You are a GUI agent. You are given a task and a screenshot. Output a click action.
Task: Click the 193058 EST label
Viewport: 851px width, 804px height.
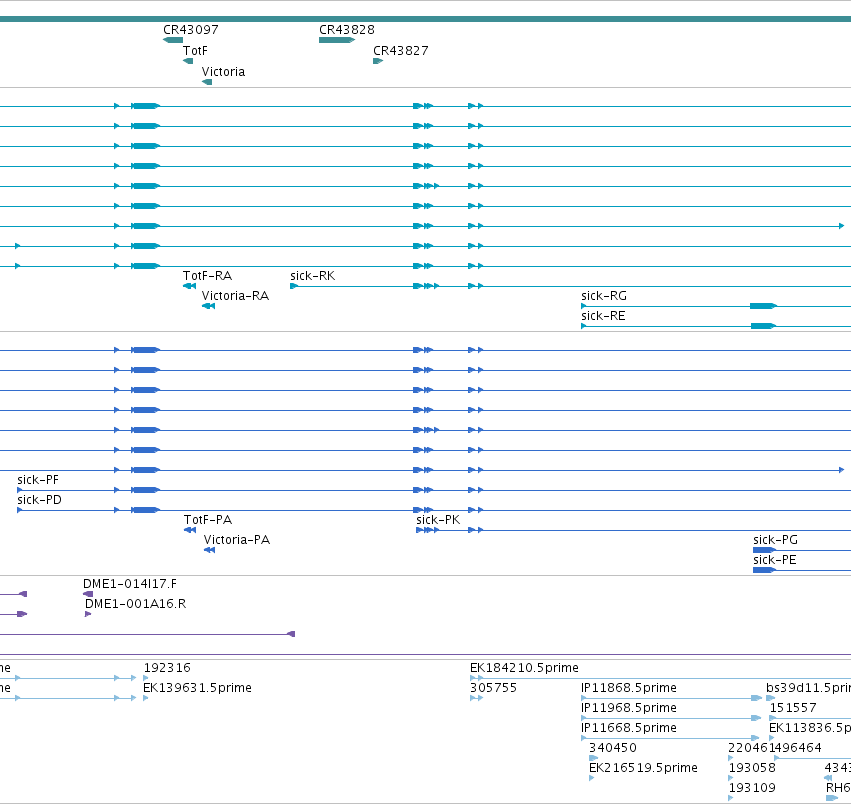point(752,768)
